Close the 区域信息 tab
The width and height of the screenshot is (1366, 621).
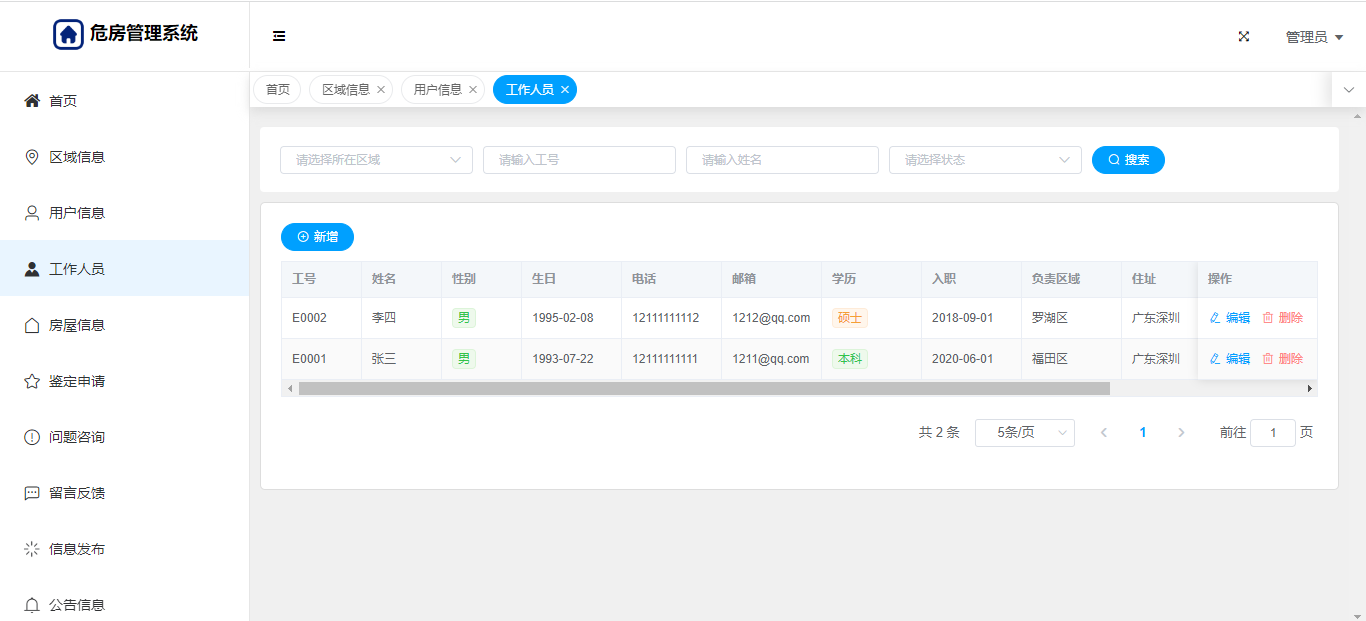pyautogui.click(x=381, y=90)
